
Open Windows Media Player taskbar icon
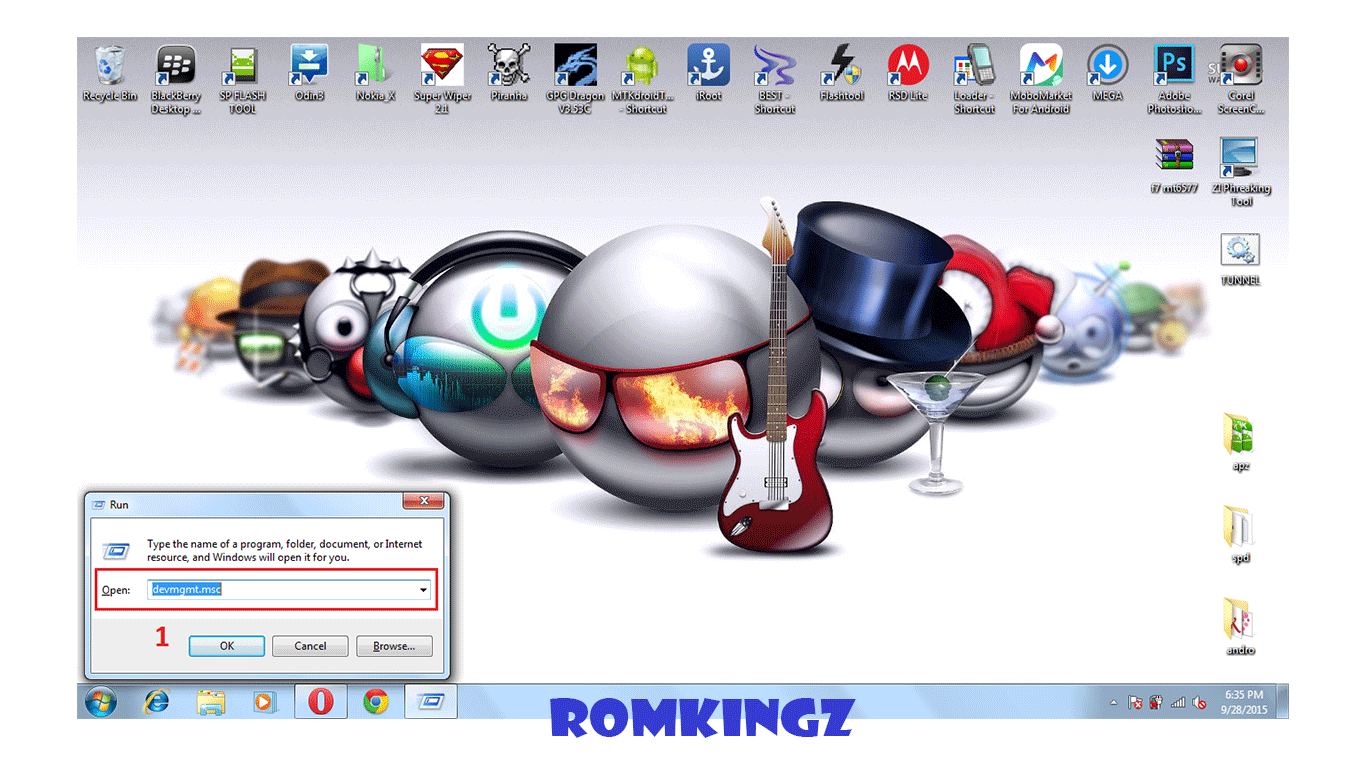(264, 702)
